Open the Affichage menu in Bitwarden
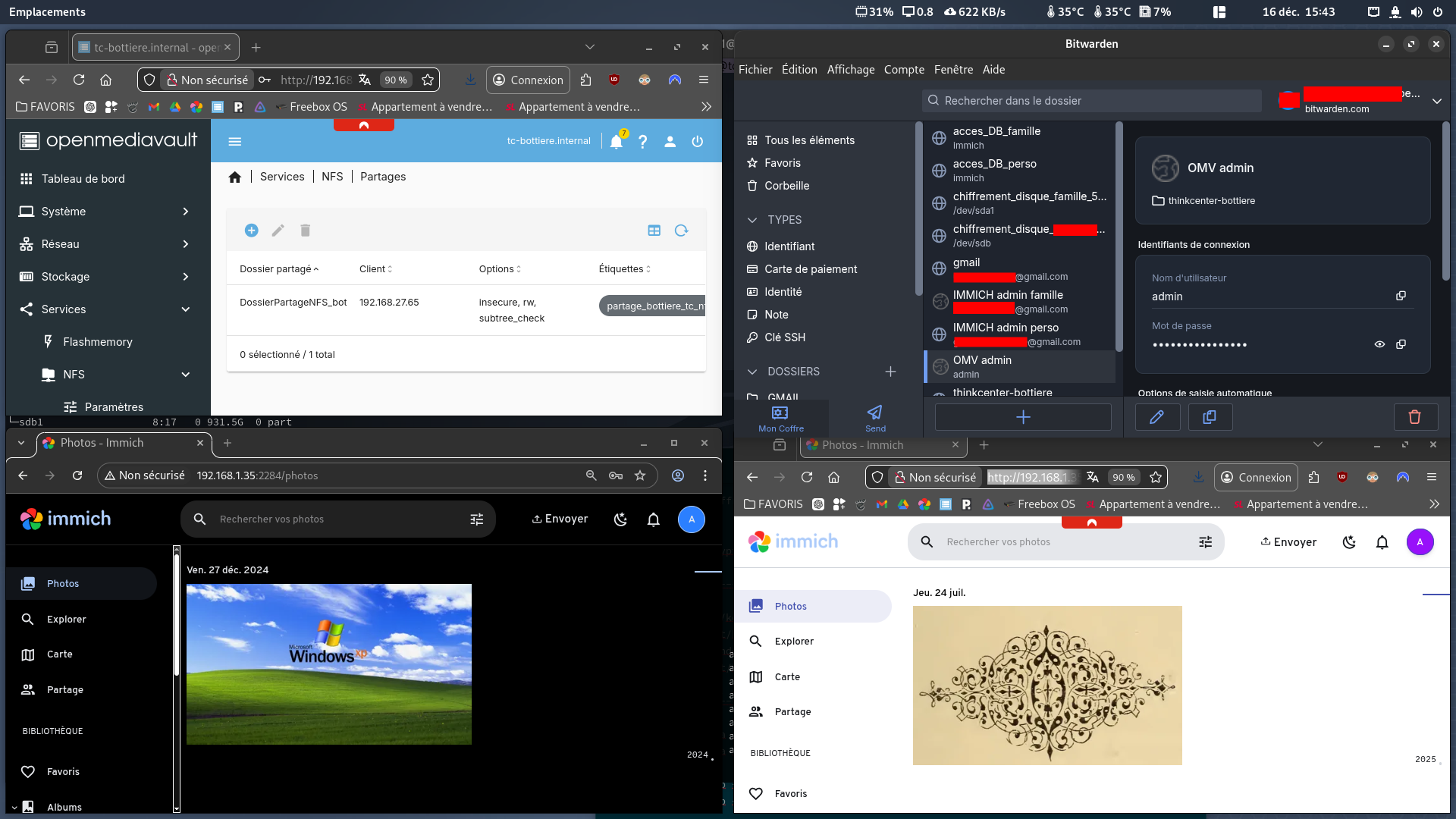The width and height of the screenshot is (1456, 819). tap(850, 70)
